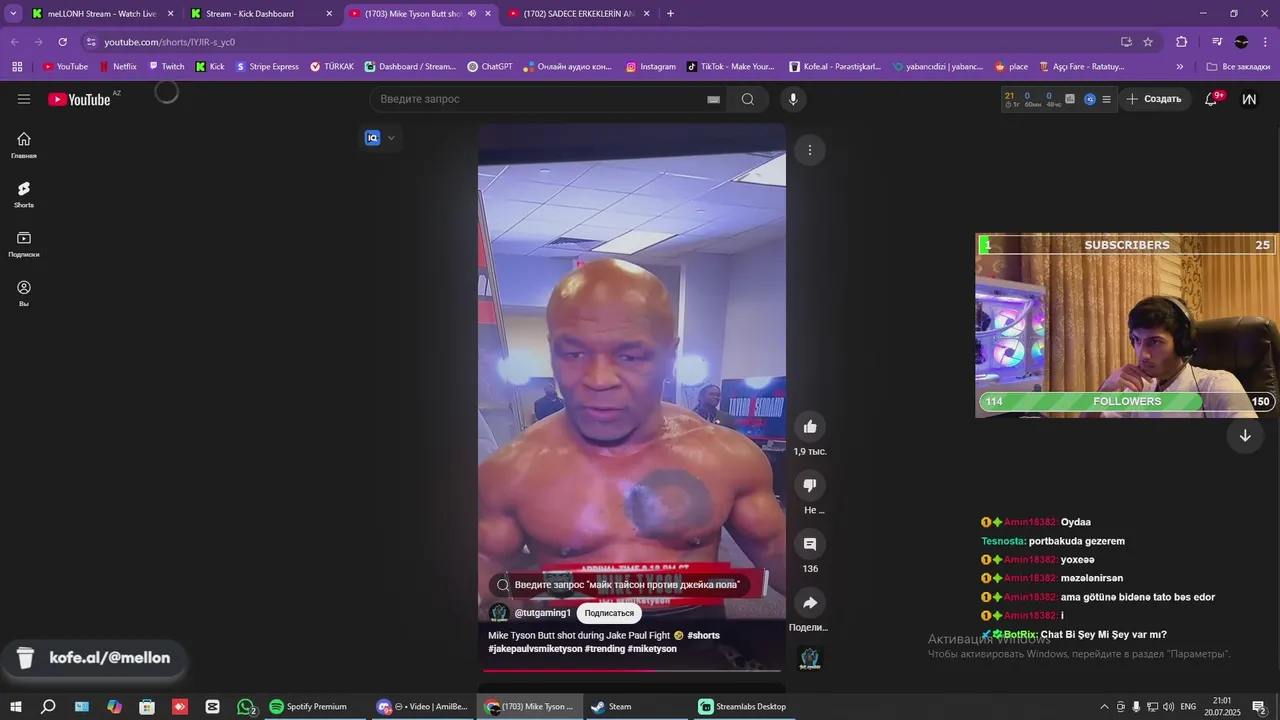
Task: Open the taskbar volume control
Action: [1168, 707]
